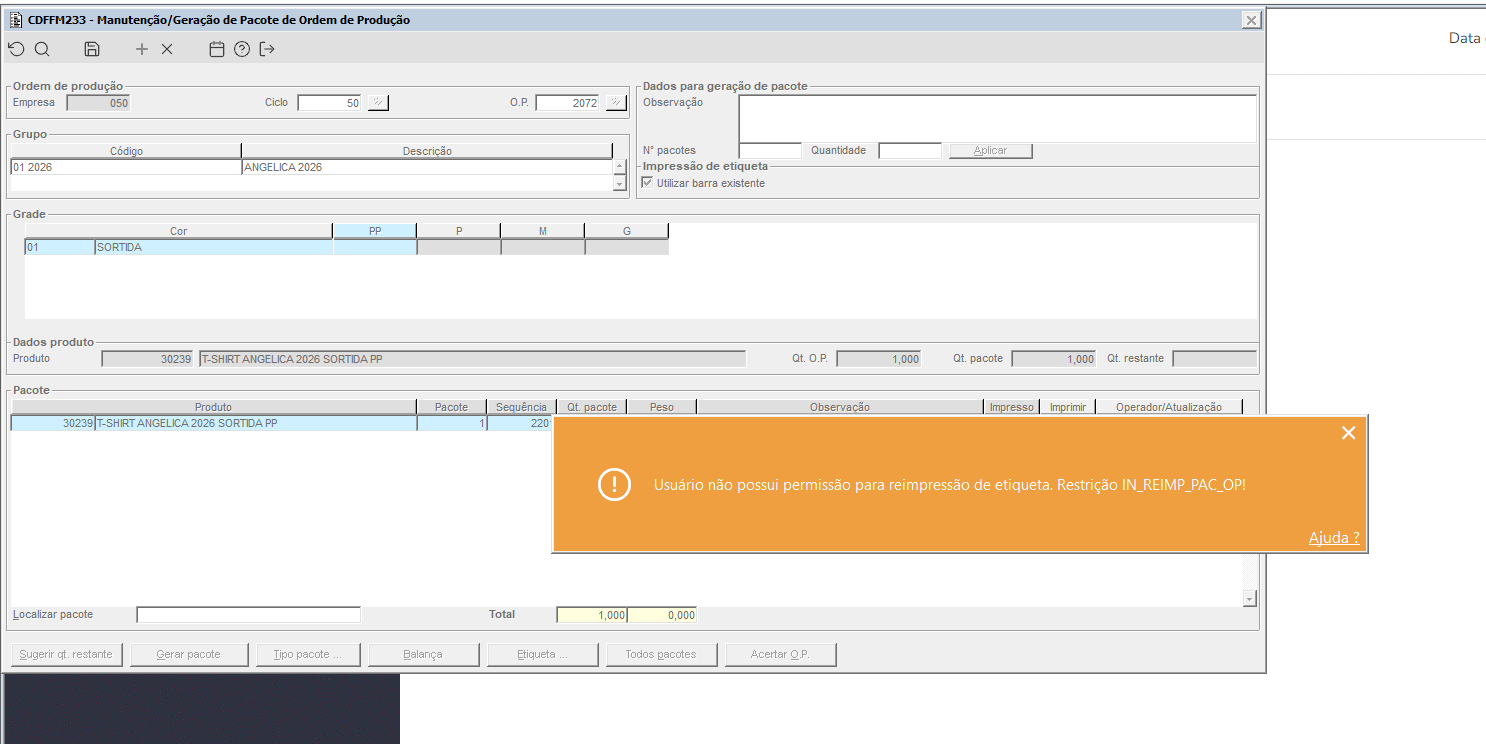Select package row T-SHIRT ANGELICA 2026 SORTIDA PP
This screenshot has width=1486, height=744.
click(256, 423)
